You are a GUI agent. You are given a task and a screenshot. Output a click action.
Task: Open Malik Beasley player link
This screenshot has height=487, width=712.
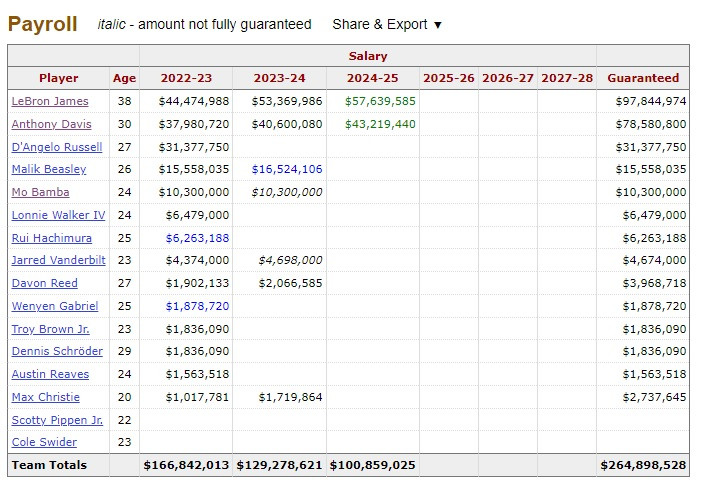[x=49, y=169]
